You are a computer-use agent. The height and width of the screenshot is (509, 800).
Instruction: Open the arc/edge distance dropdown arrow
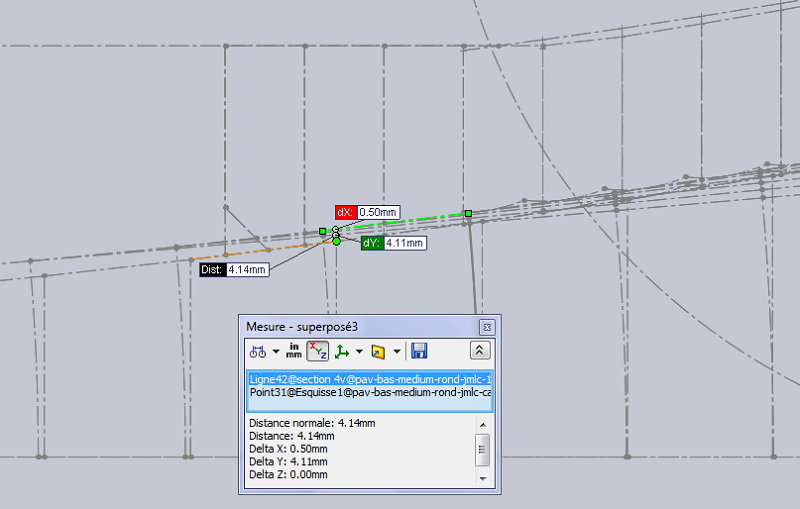pyautogui.click(x=276, y=351)
